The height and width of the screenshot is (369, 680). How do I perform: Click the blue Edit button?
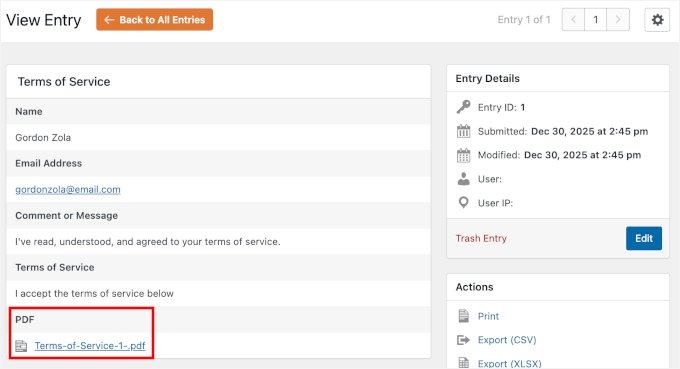pos(644,238)
